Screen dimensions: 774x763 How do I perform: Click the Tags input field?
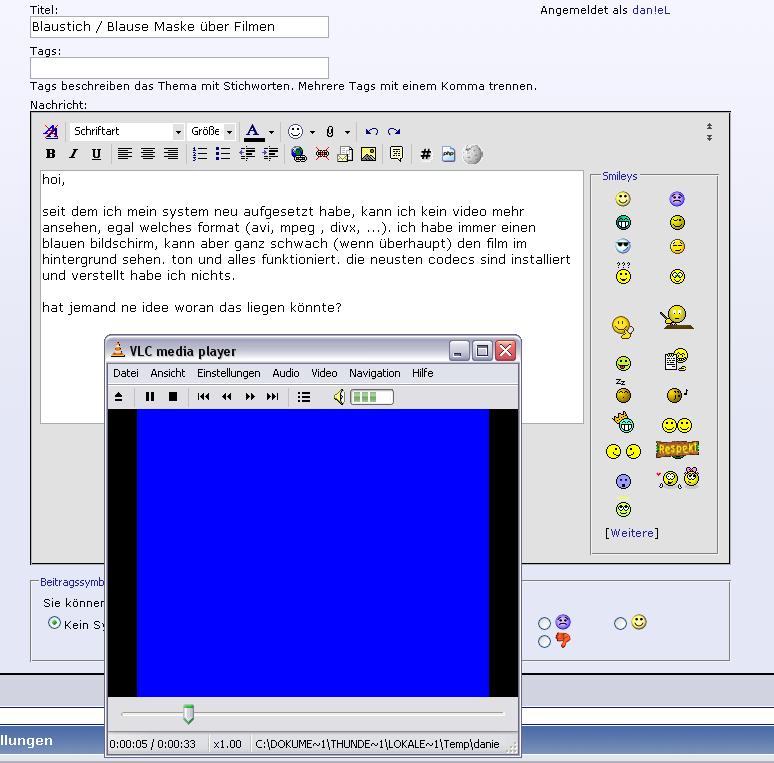coord(179,68)
